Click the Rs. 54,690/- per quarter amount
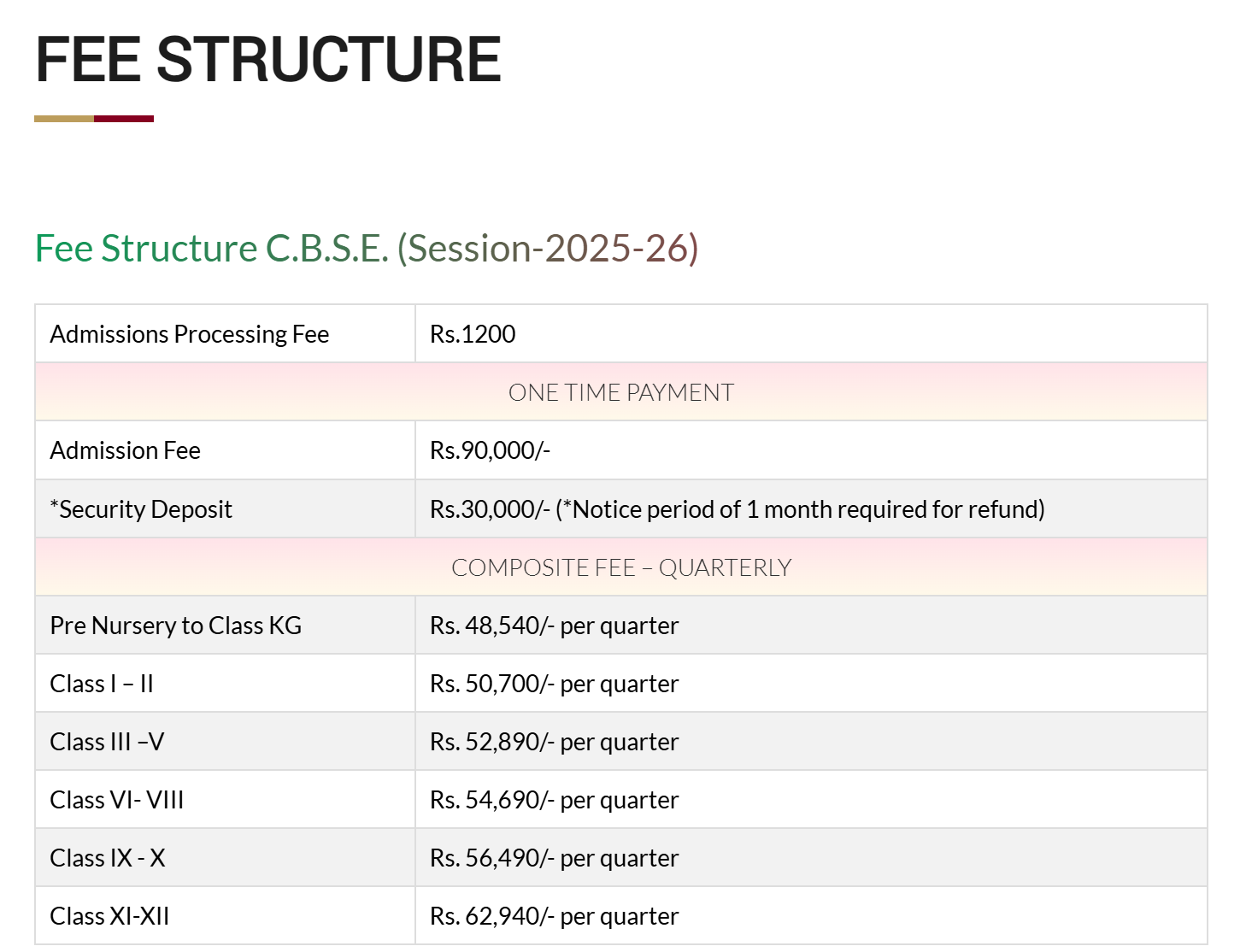The width and height of the screenshot is (1246, 952). click(554, 800)
